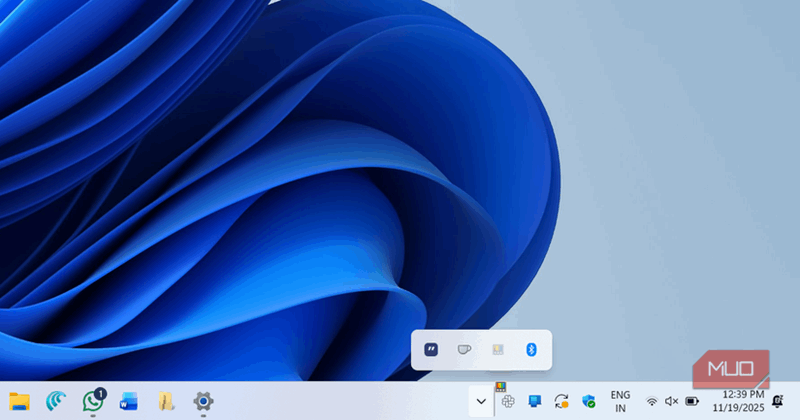Open the Settings gear app

203,401
